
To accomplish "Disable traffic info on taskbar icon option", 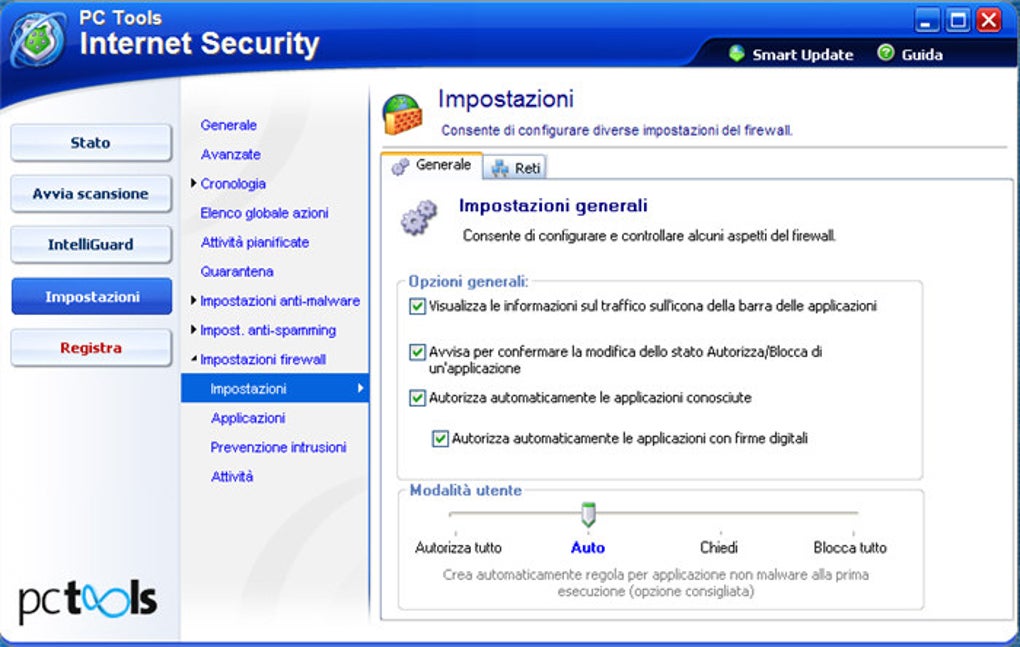I will tap(417, 306).
